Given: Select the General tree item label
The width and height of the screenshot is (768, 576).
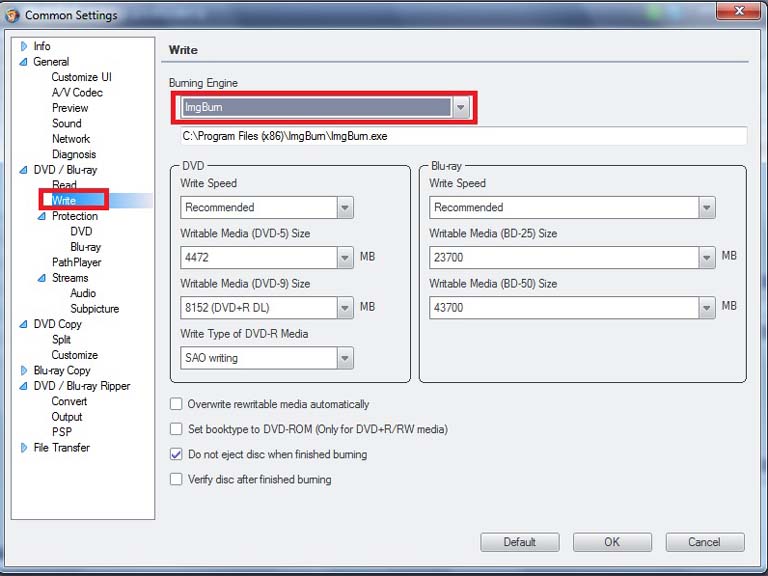Looking at the screenshot, I should (51, 62).
